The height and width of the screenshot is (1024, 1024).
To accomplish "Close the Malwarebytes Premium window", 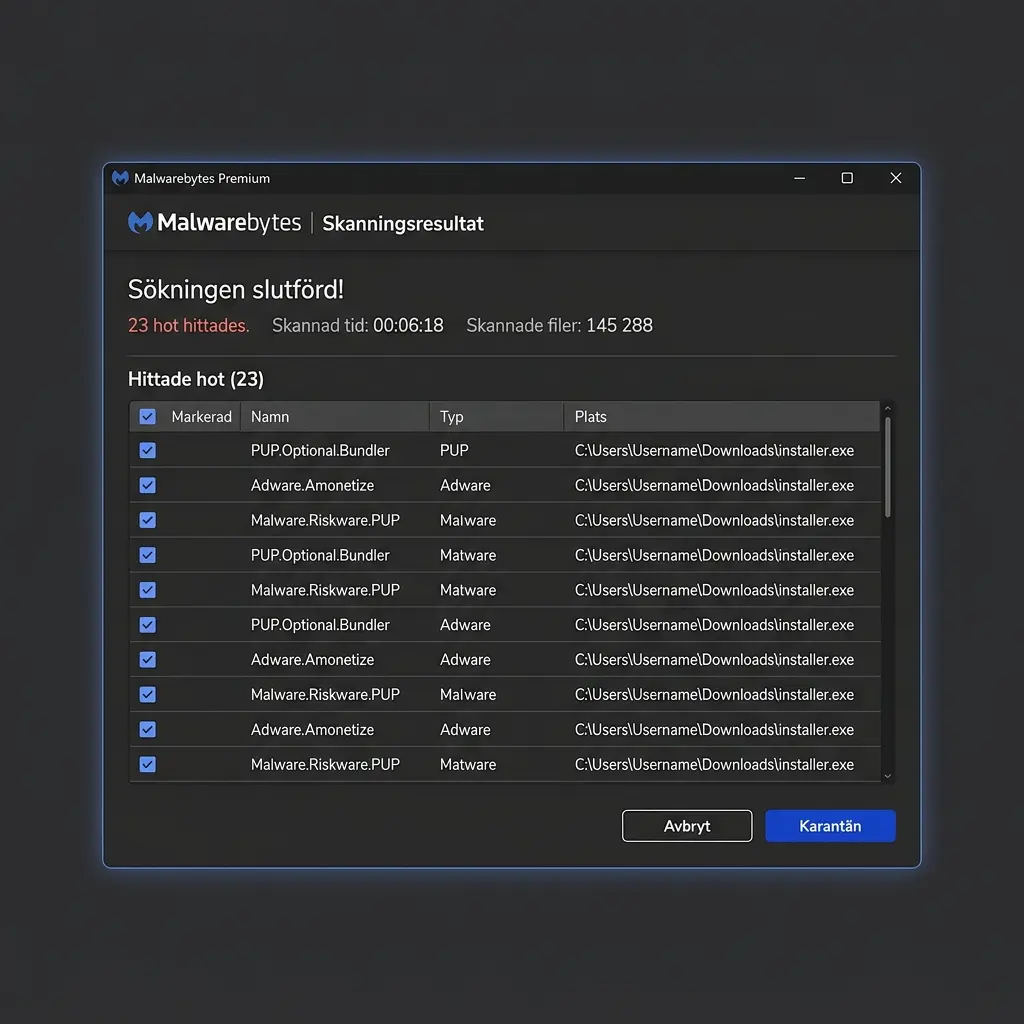I will (896, 178).
